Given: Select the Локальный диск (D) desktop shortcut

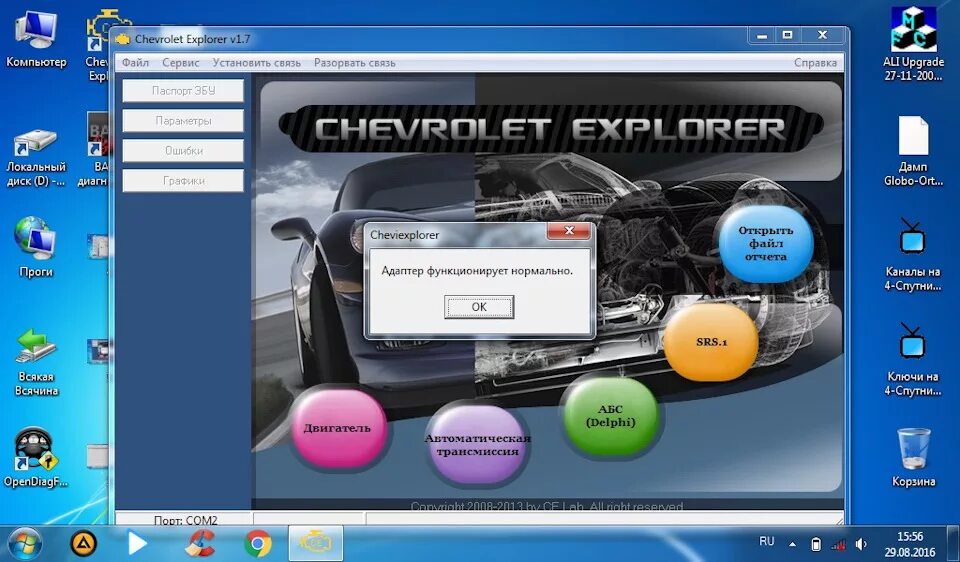Looking at the screenshot, I should tap(36, 157).
